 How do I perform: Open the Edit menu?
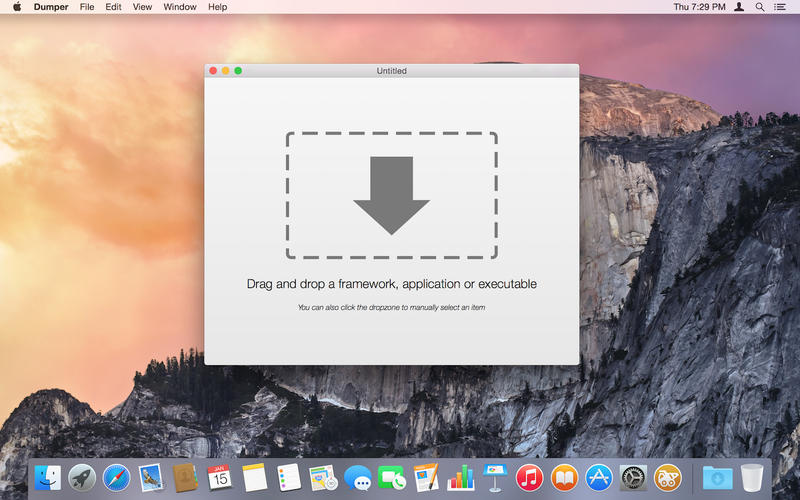[113, 7]
